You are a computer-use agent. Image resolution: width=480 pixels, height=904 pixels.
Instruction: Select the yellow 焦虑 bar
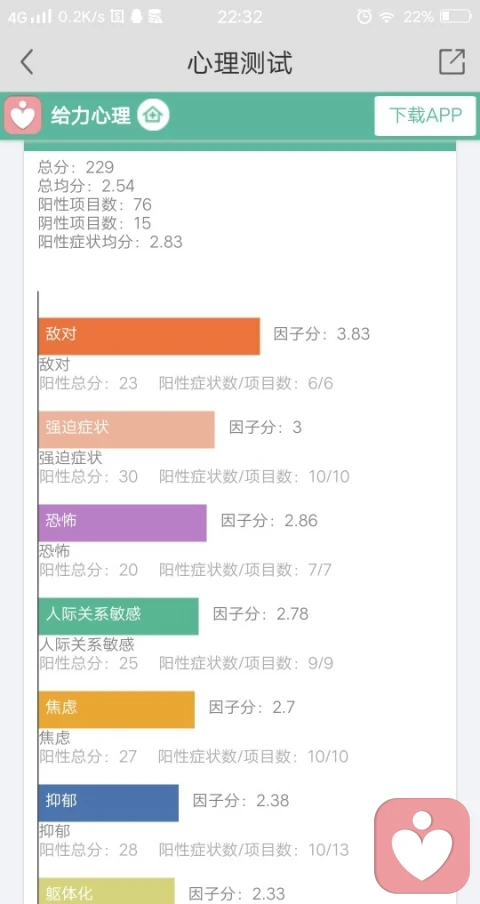point(116,710)
